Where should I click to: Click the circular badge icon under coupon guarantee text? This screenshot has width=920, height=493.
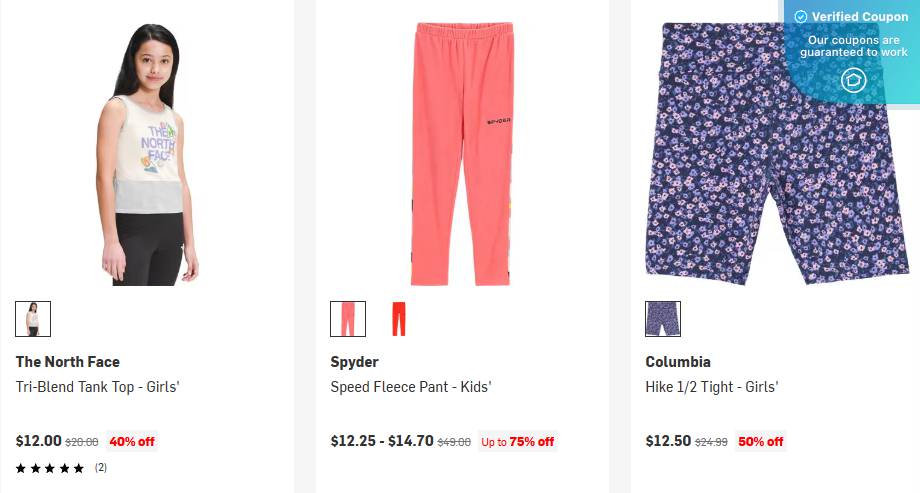(853, 80)
